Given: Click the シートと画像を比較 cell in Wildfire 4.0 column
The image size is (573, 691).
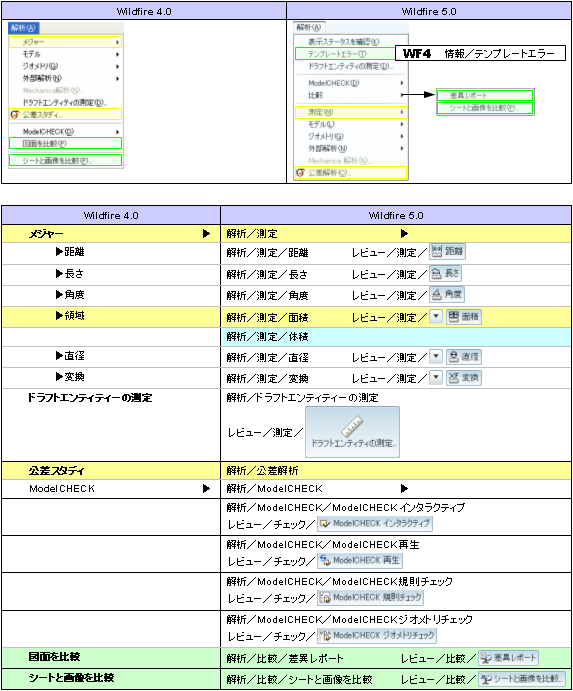Looking at the screenshot, I should [x=111, y=679].
